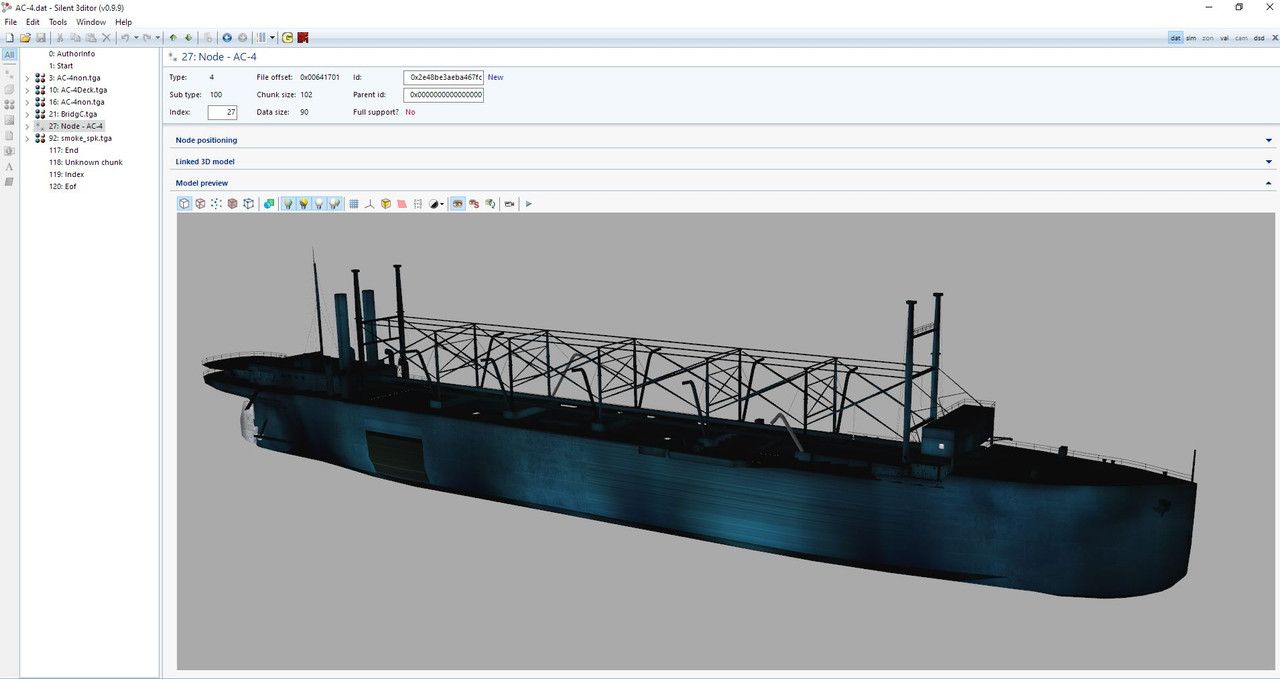Switch to the cam file tab
The height and width of the screenshot is (679, 1280).
[x=1241, y=38]
